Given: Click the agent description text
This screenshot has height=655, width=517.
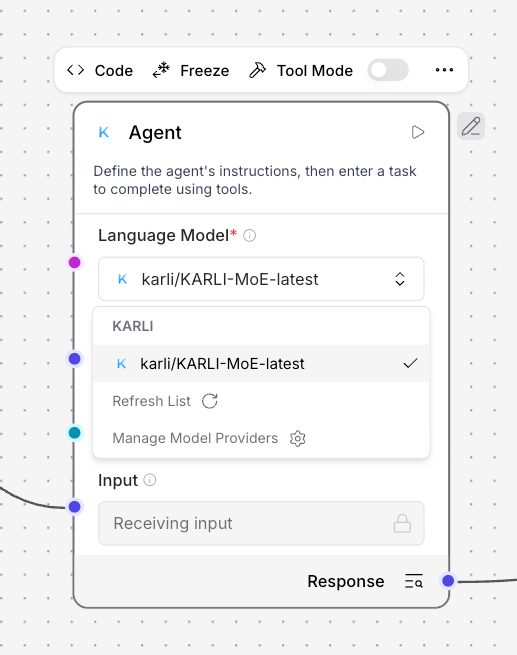Looking at the screenshot, I should [255, 180].
